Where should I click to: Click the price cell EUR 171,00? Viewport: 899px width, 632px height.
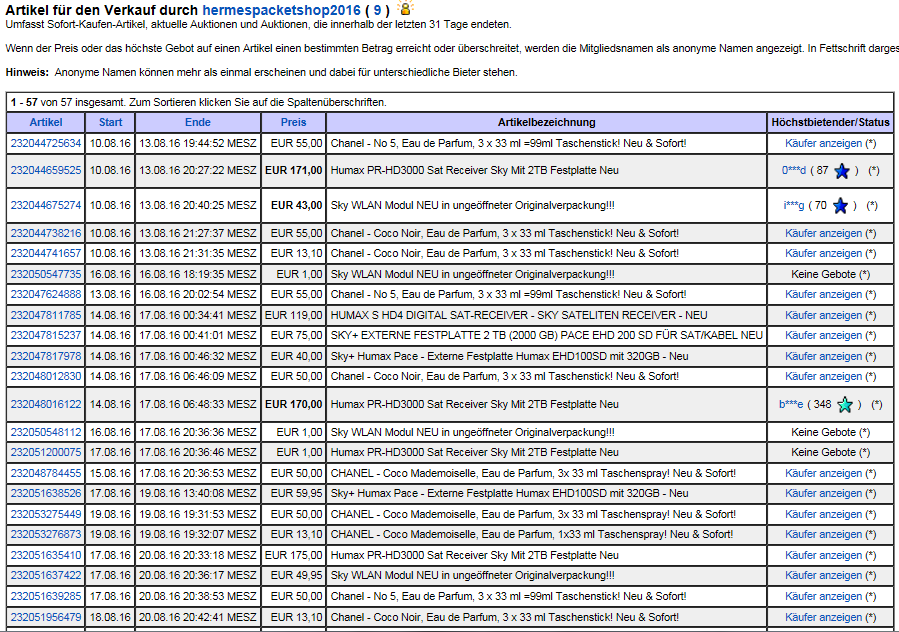(294, 170)
